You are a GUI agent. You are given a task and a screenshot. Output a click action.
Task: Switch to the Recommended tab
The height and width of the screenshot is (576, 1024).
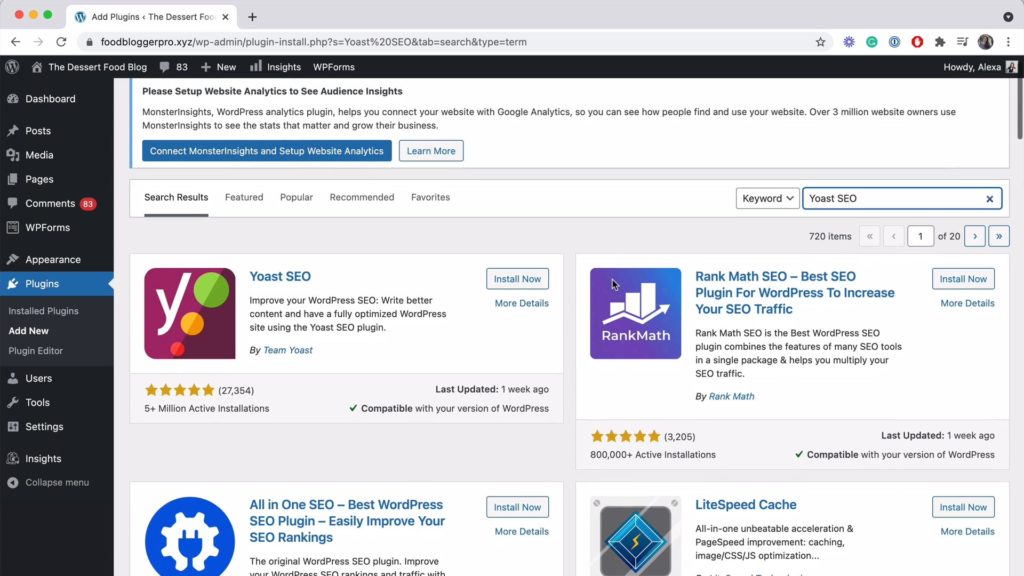click(362, 197)
